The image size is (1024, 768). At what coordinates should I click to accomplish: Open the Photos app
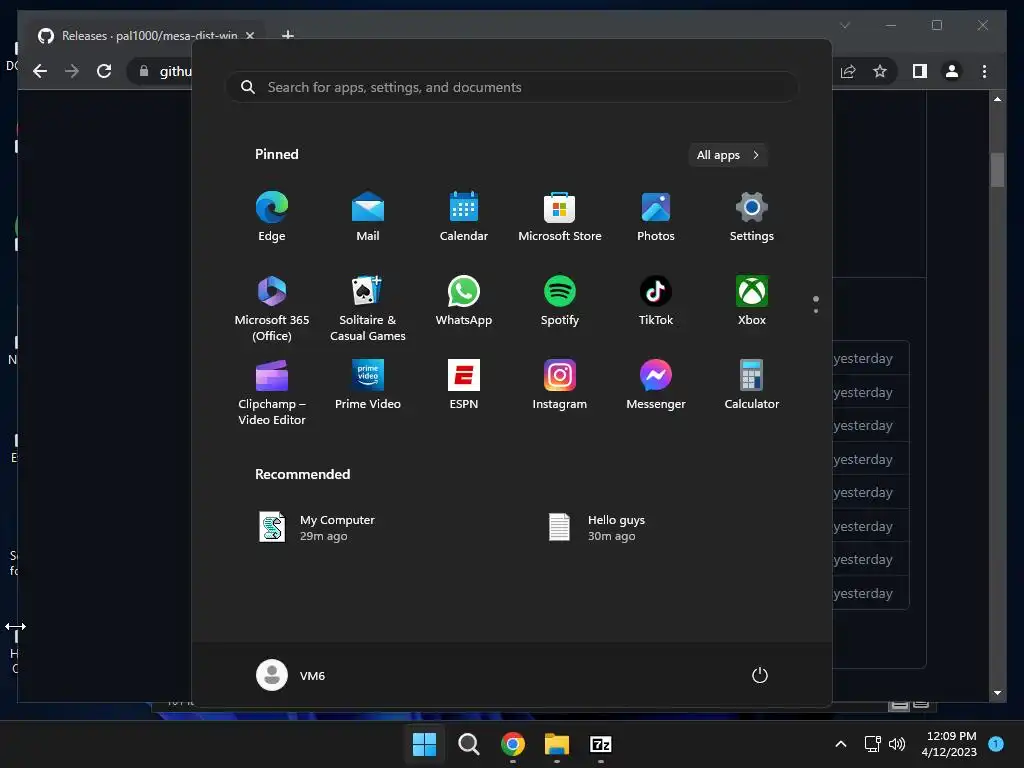coord(656,216)
